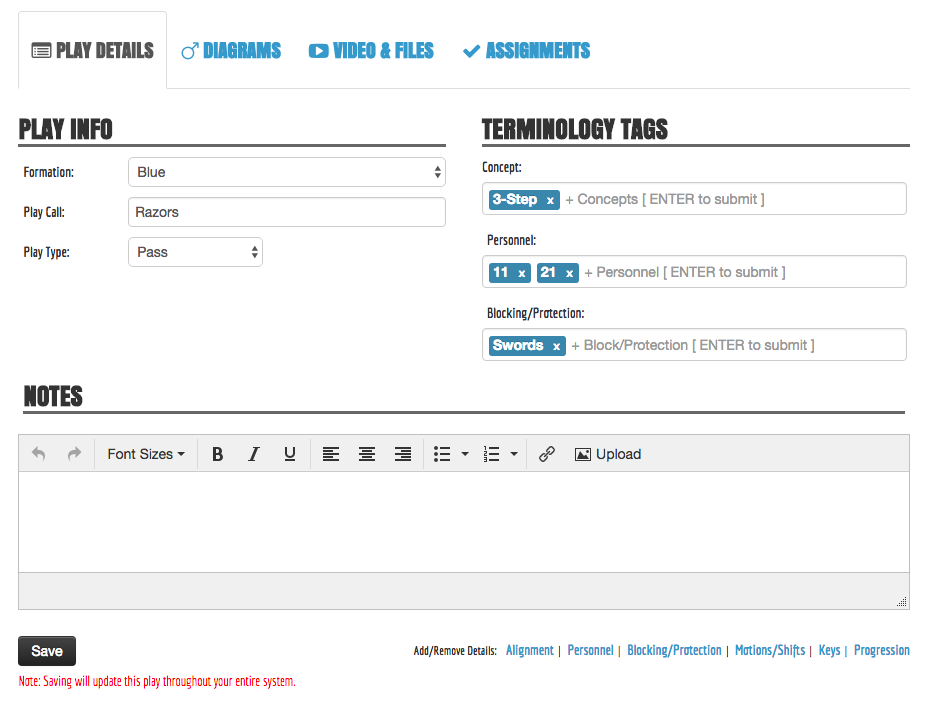Open the Formation dropdown showing Blue

286,172
